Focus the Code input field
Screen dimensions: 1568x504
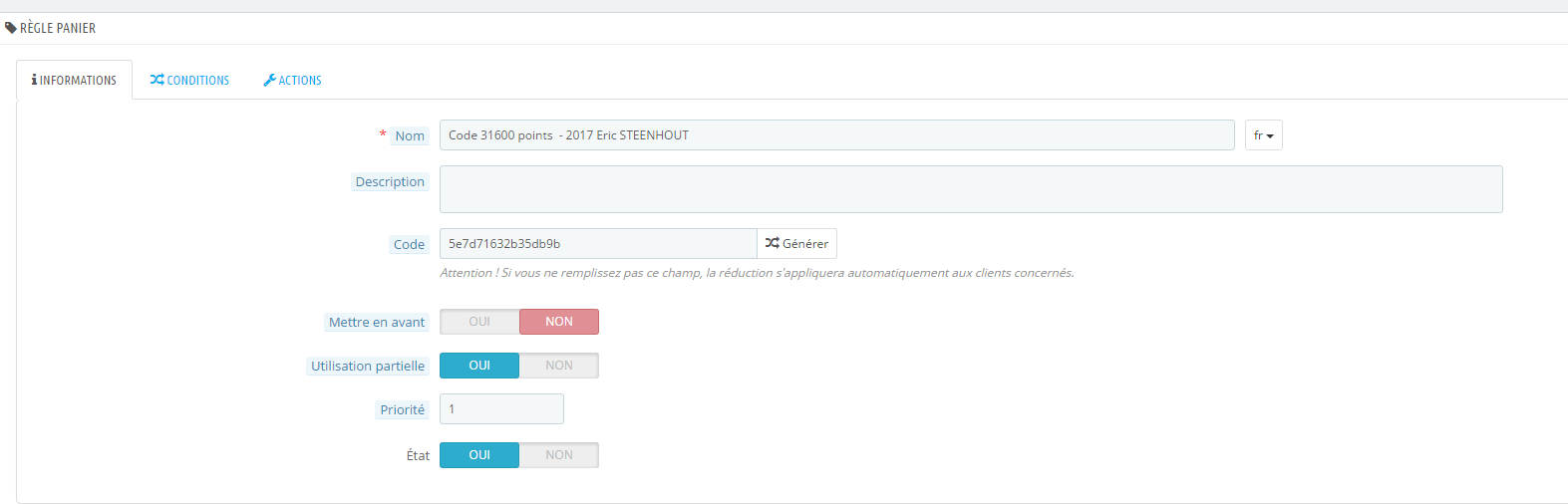[x=598, y=244]
